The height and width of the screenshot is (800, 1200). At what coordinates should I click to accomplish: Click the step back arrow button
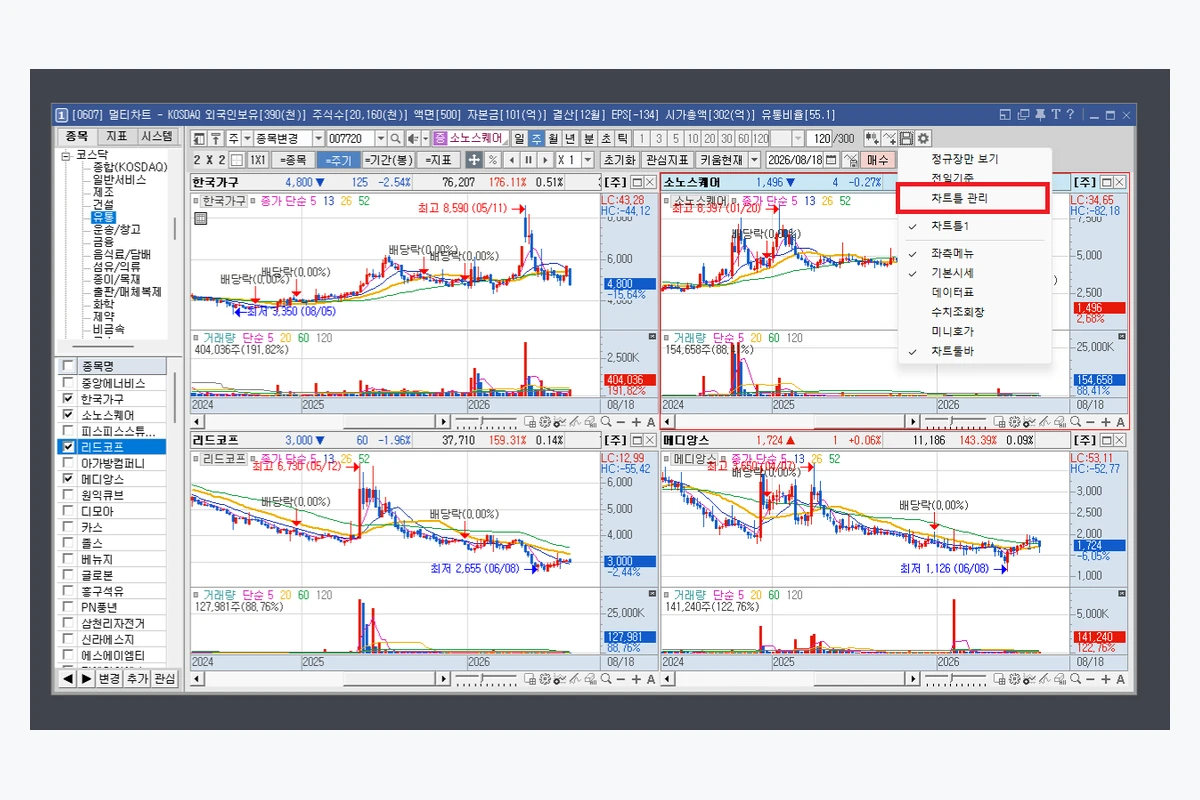coord(511,160)
